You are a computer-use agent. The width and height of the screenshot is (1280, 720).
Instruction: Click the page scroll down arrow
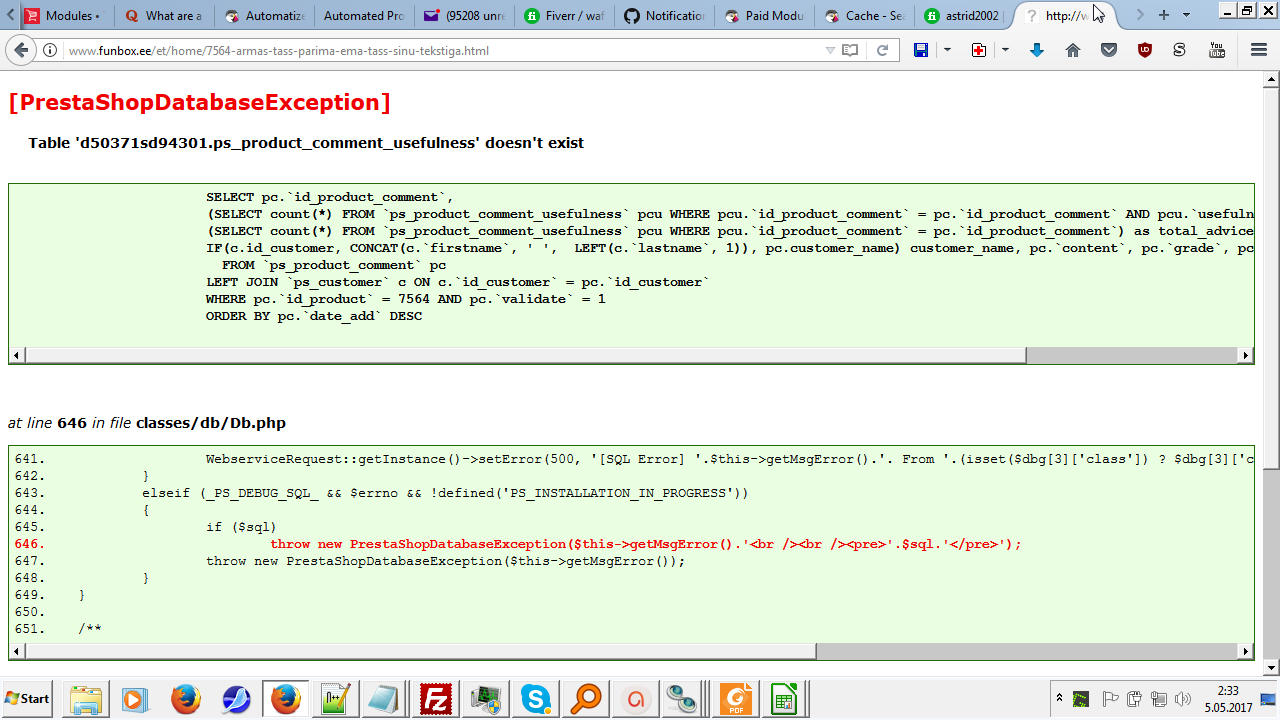[x=1270, y=668]
